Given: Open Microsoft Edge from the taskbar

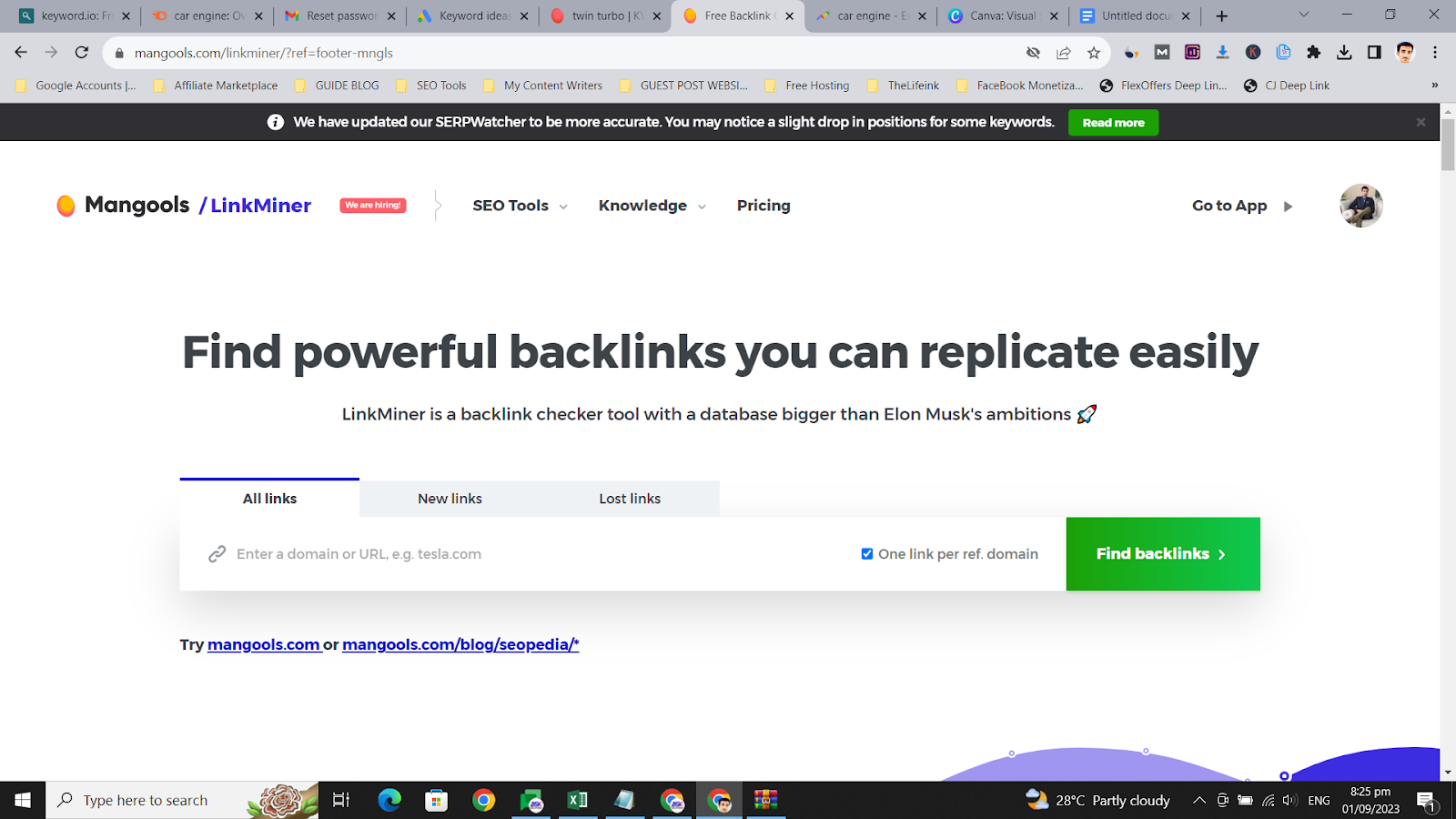Looking at the screenshot, I should (389, 800).
